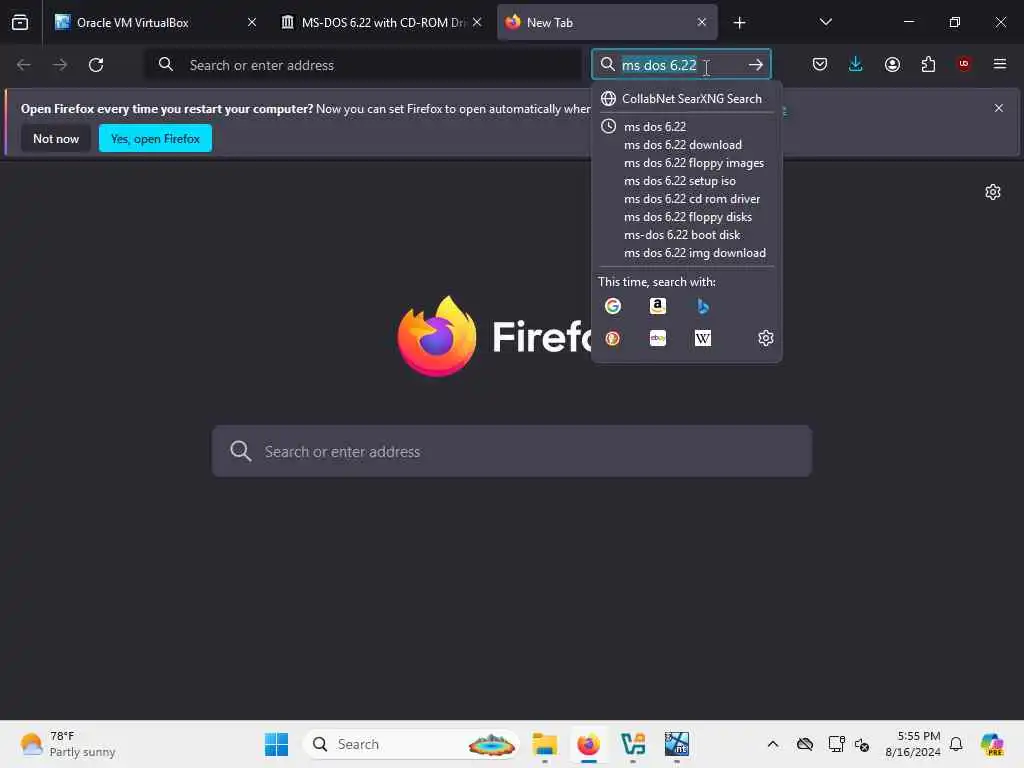Image resolution: width=1024 pixels, height=768 pixels.
Task: Open the cloud sync tray icon
Action: click(x=805, y=744)
